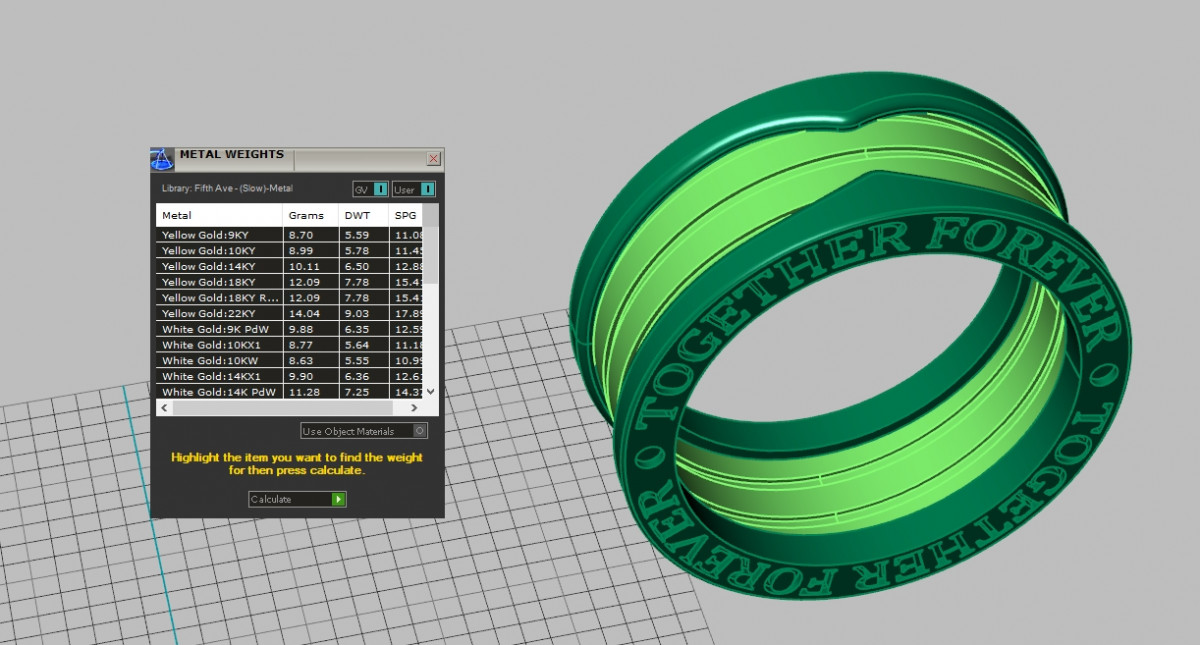The image size is (1200, 645).
Task: Sort by the Grams column header
Action: click(309, 216)
